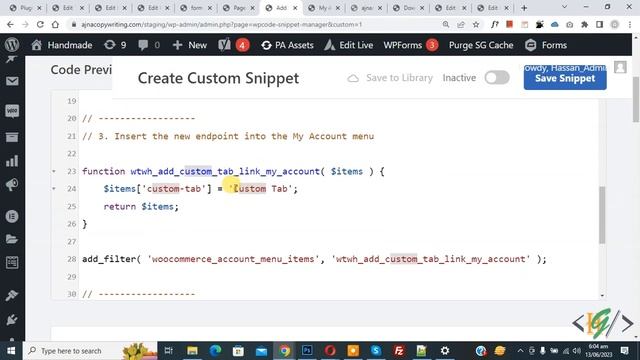Open Products archive icon in sidebar
640x360 pixels.
(x=12, y=137)
